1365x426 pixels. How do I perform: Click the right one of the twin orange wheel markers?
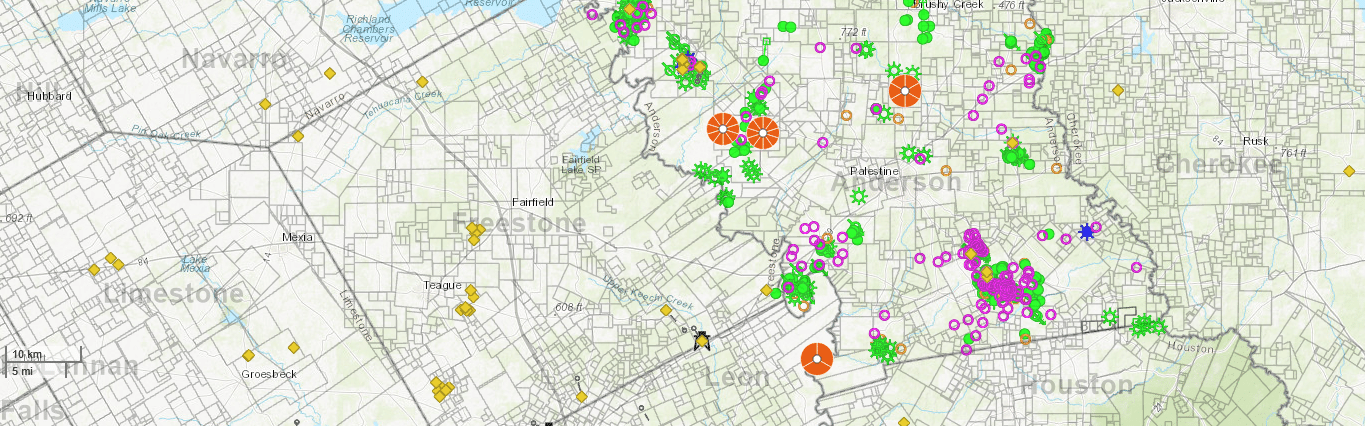[762, 133]
